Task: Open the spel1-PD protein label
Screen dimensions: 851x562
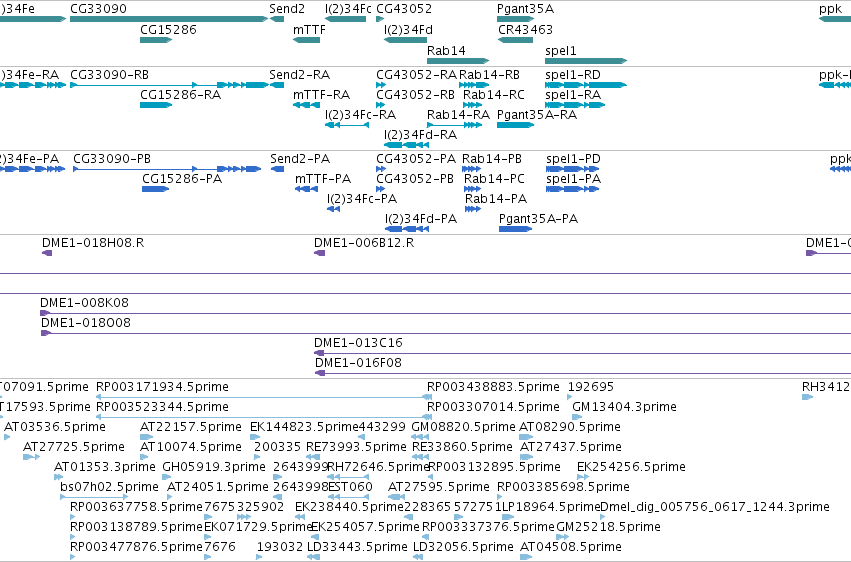Action: tap(573, 159)
